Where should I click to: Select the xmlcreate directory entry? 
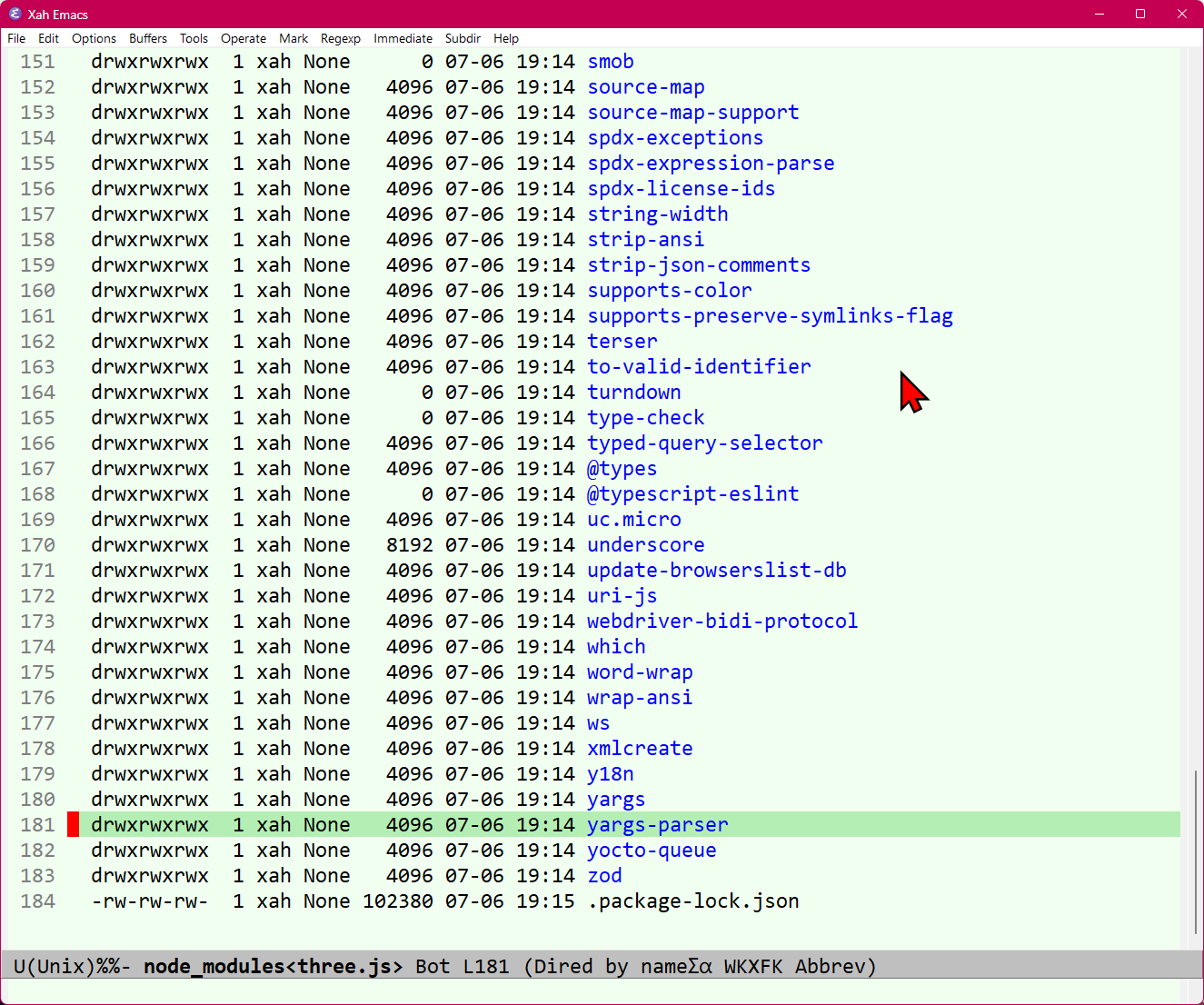pos(640,749)
